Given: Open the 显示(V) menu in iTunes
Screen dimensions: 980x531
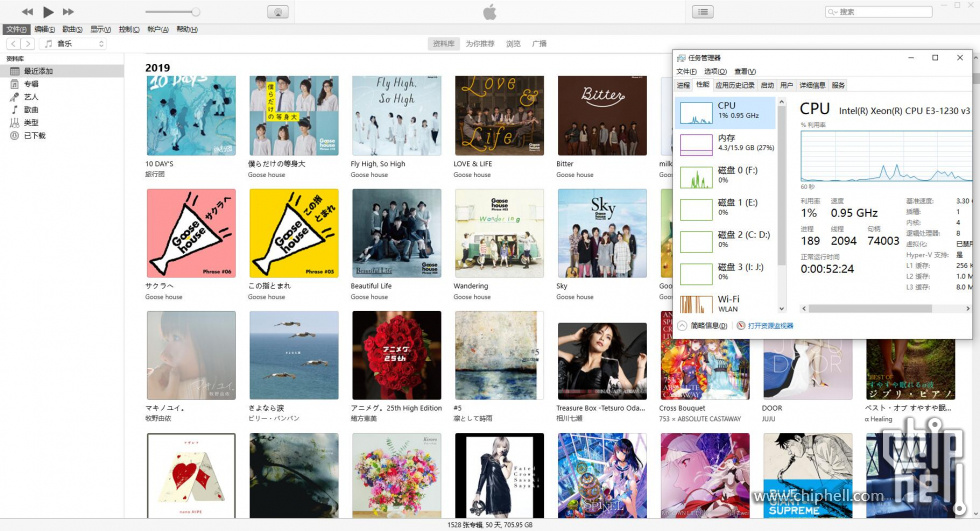Looking at the screenshot, I should pyautogui.click(x=101, y=29).
